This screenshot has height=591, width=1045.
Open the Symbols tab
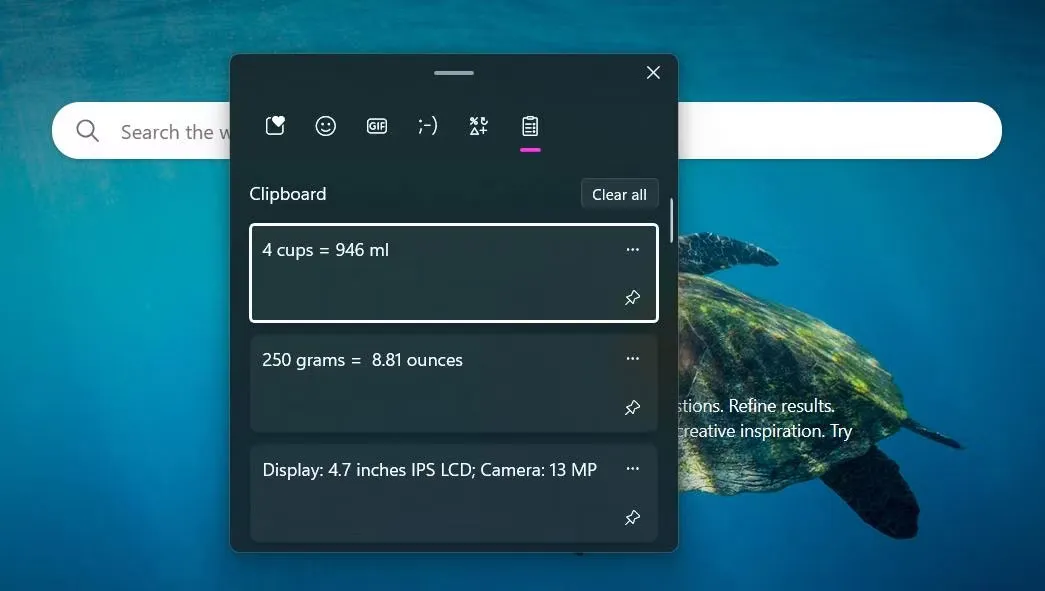click(479, 126)
